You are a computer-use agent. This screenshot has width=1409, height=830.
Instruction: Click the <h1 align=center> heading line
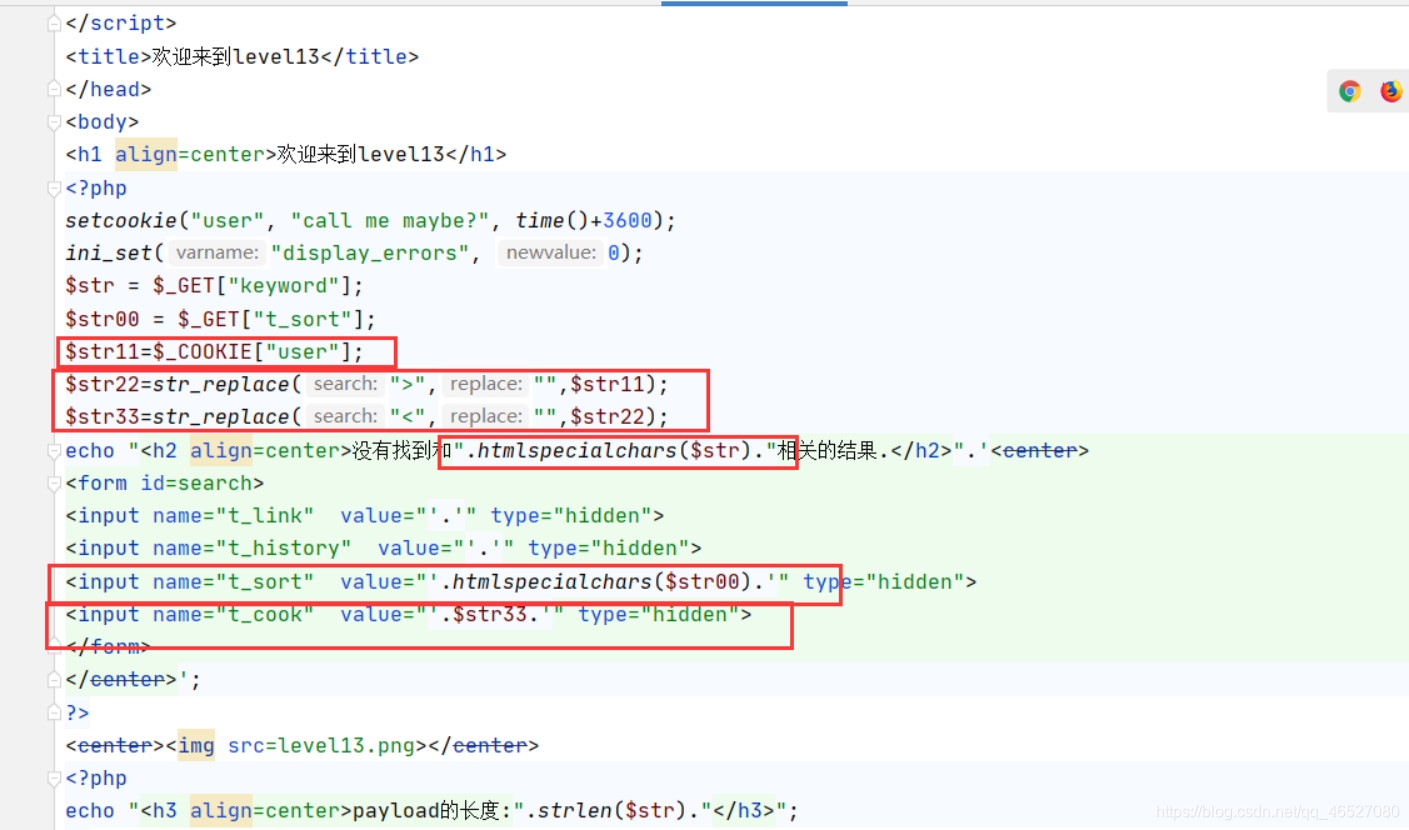[x=286, y=155]
